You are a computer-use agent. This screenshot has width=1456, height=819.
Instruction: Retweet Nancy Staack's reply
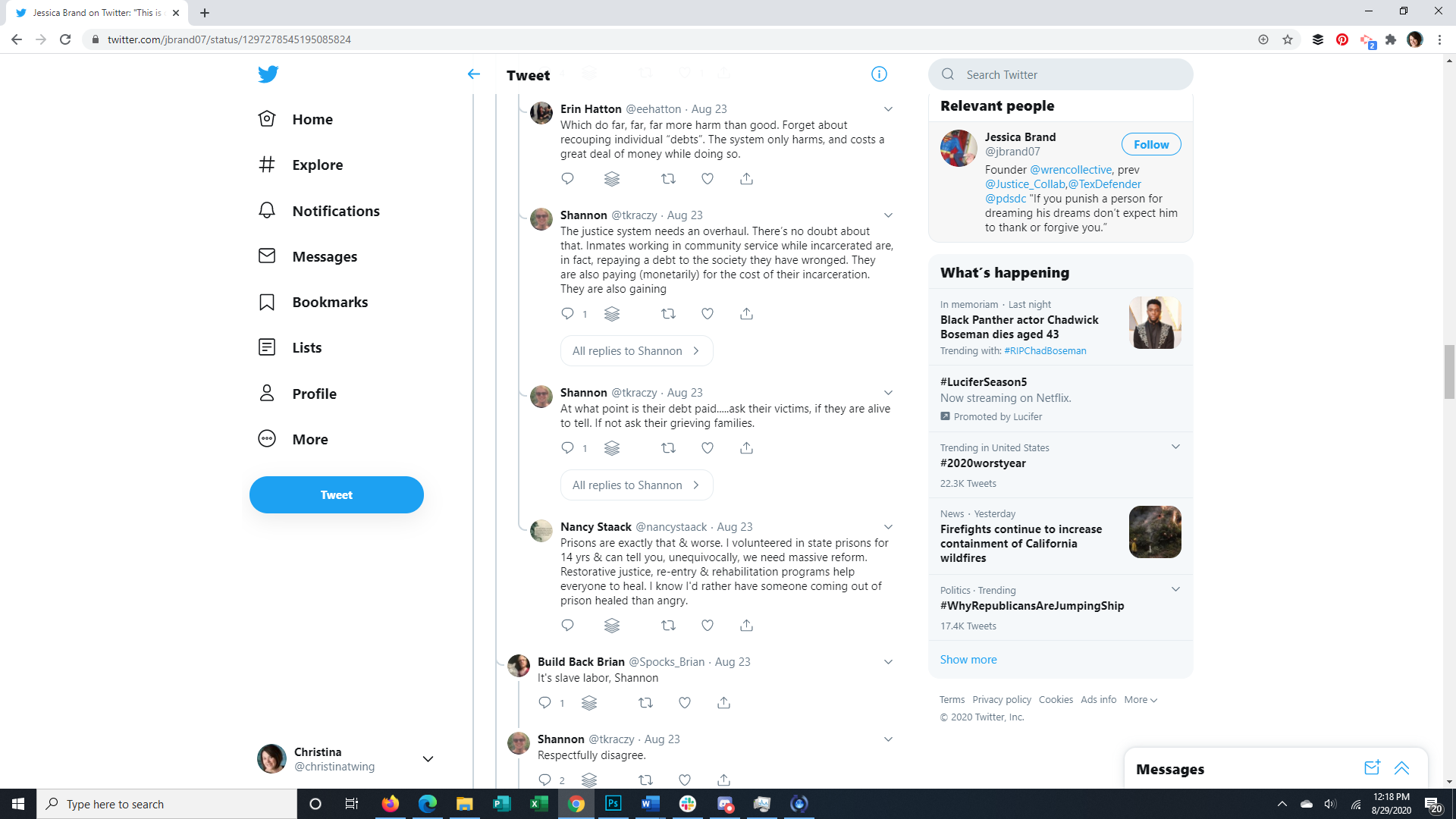(668, 626)
